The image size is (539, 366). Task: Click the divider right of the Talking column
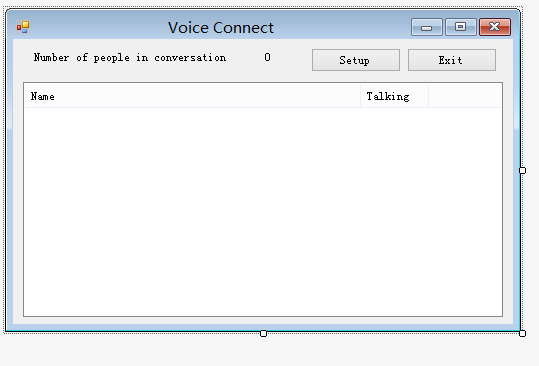[x=428, y=96]
